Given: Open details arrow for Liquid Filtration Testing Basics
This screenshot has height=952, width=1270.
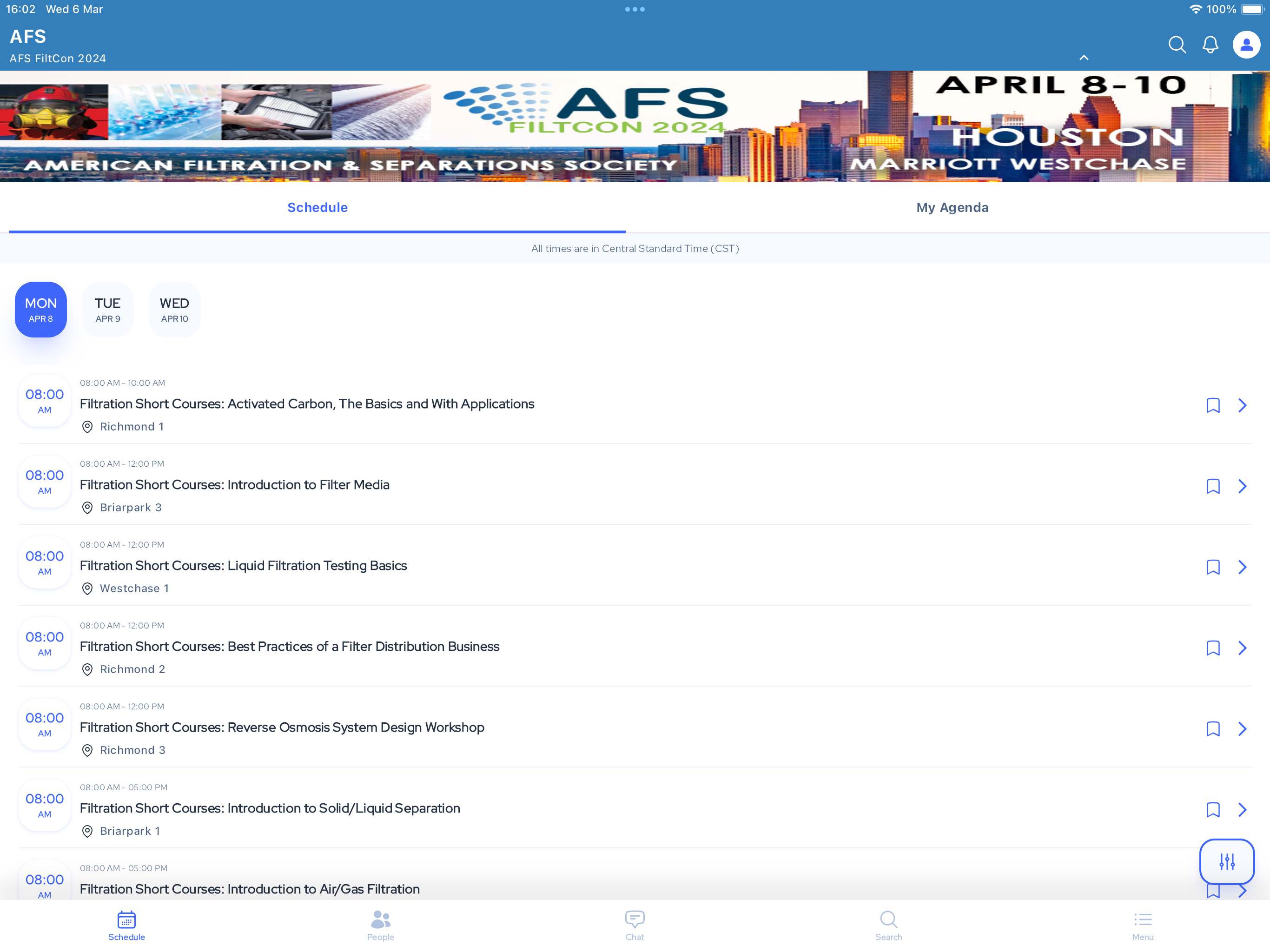Looking at the screenshot, I should [x=1243, y=567].
